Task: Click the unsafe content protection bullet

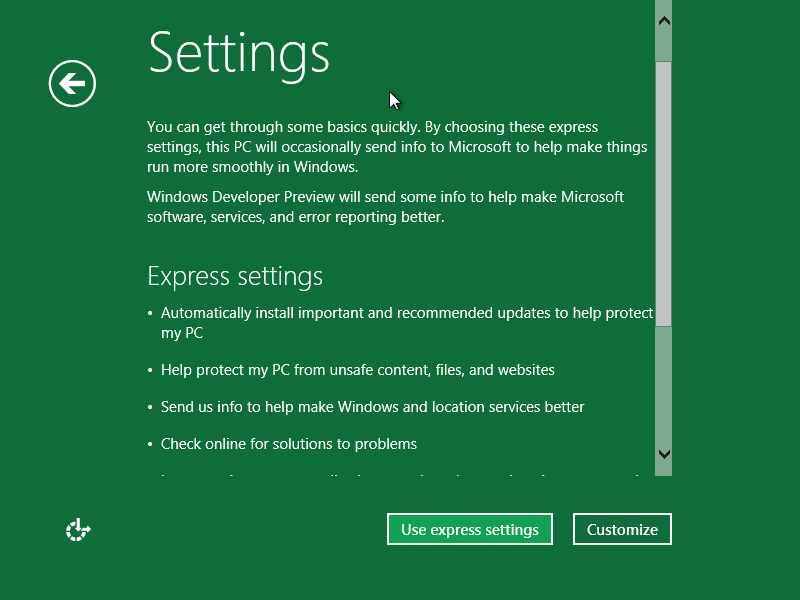Action: (358, 370)
